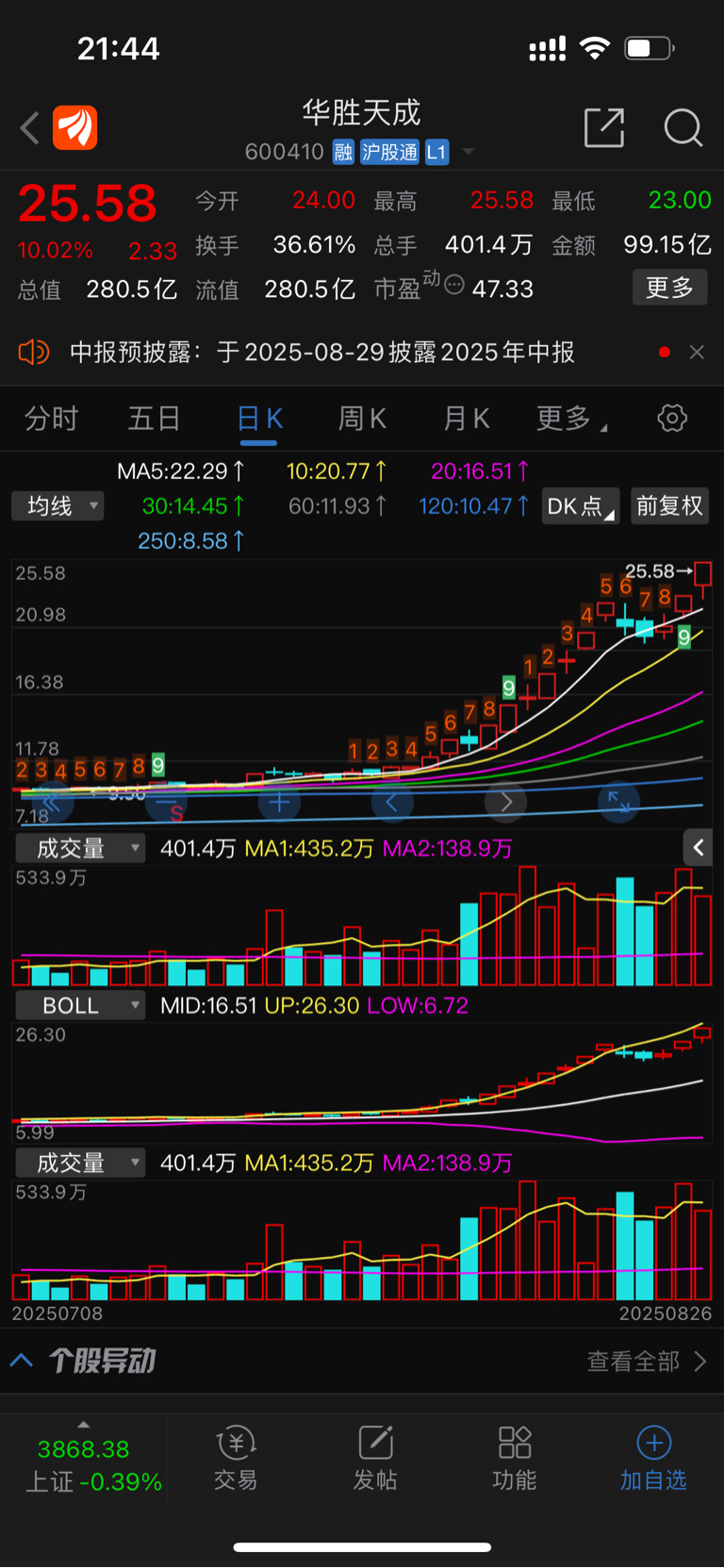
Task: Tap the start date 20250708 label
Action: (x=58, y=1313)
